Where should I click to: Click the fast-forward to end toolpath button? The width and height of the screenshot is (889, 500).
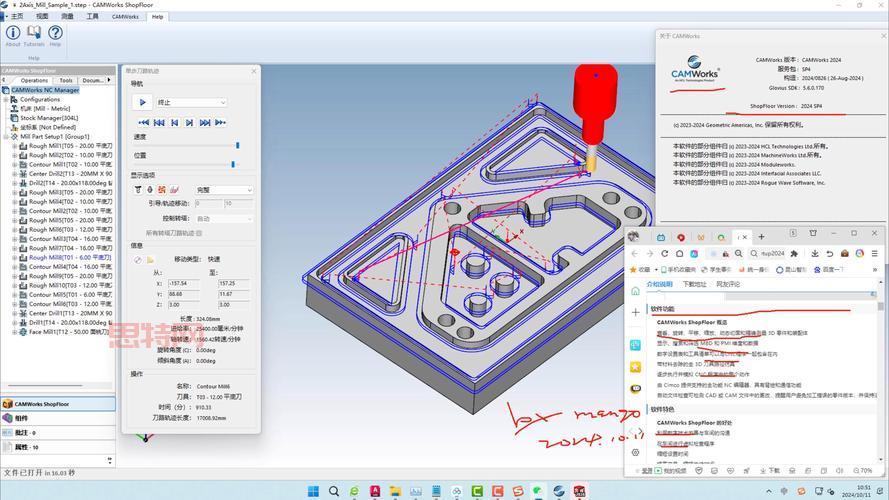click(x=221, y=122)
